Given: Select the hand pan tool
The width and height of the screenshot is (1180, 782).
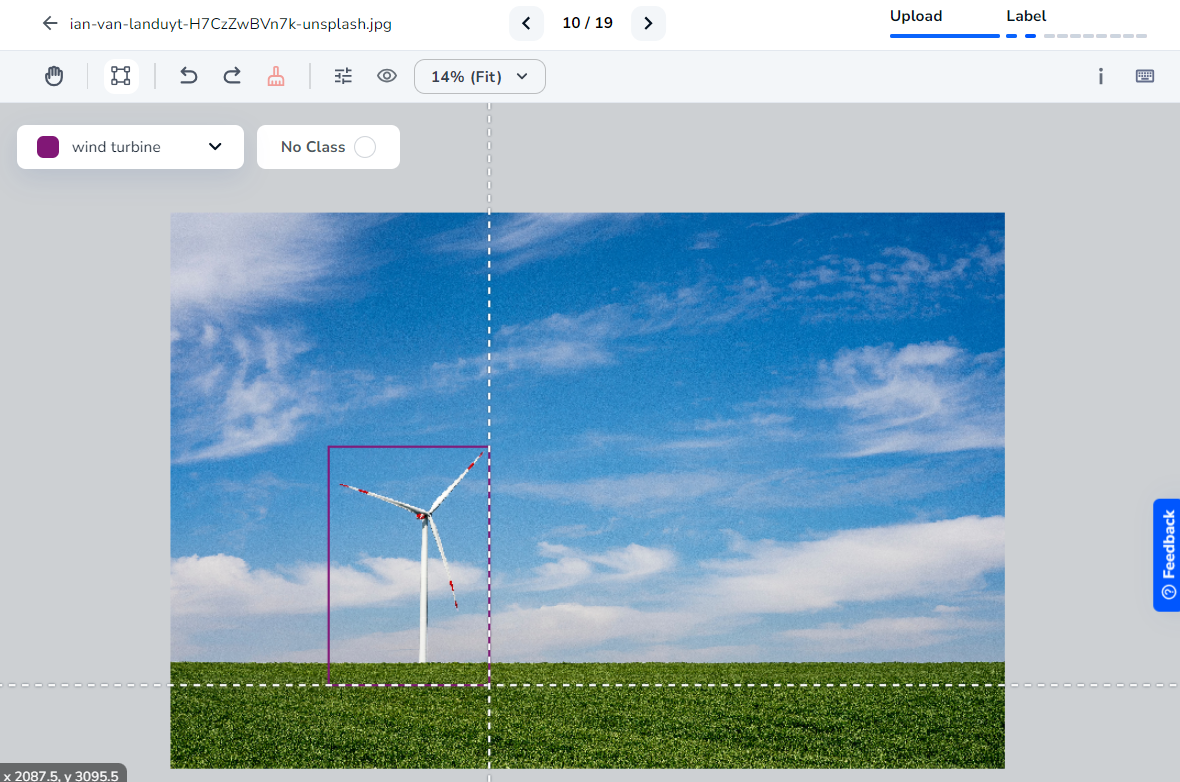Looking at the screenshot, I should coord(54,76).
